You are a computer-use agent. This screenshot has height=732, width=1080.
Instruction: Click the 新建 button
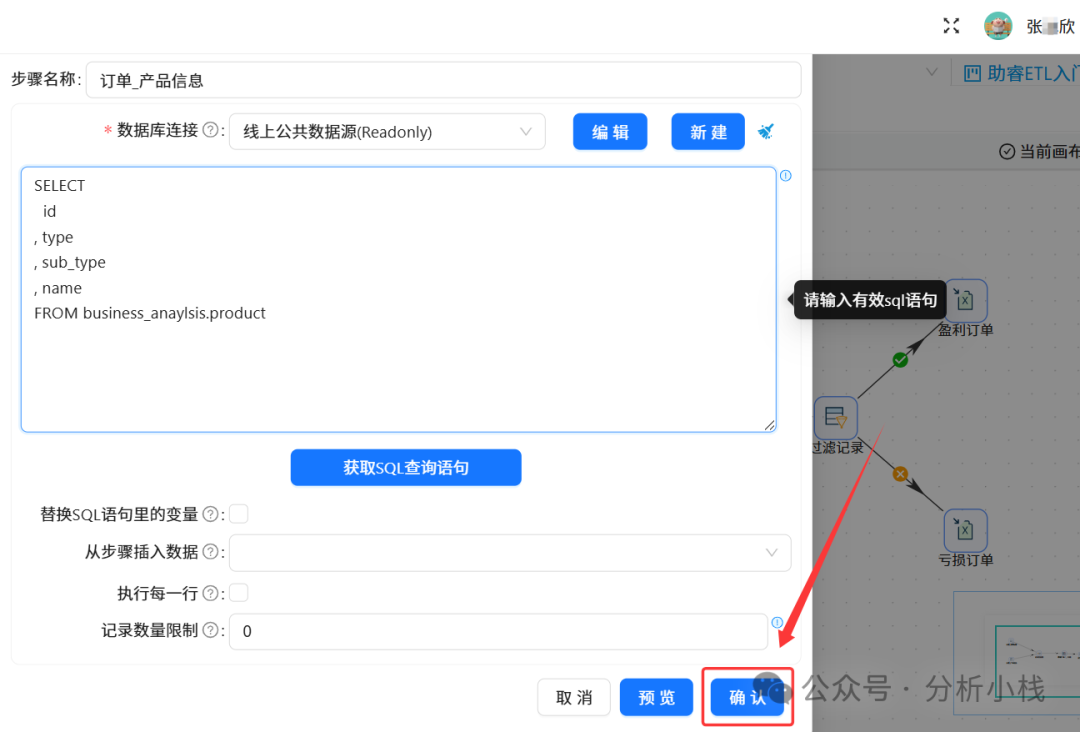click(708, 132)
